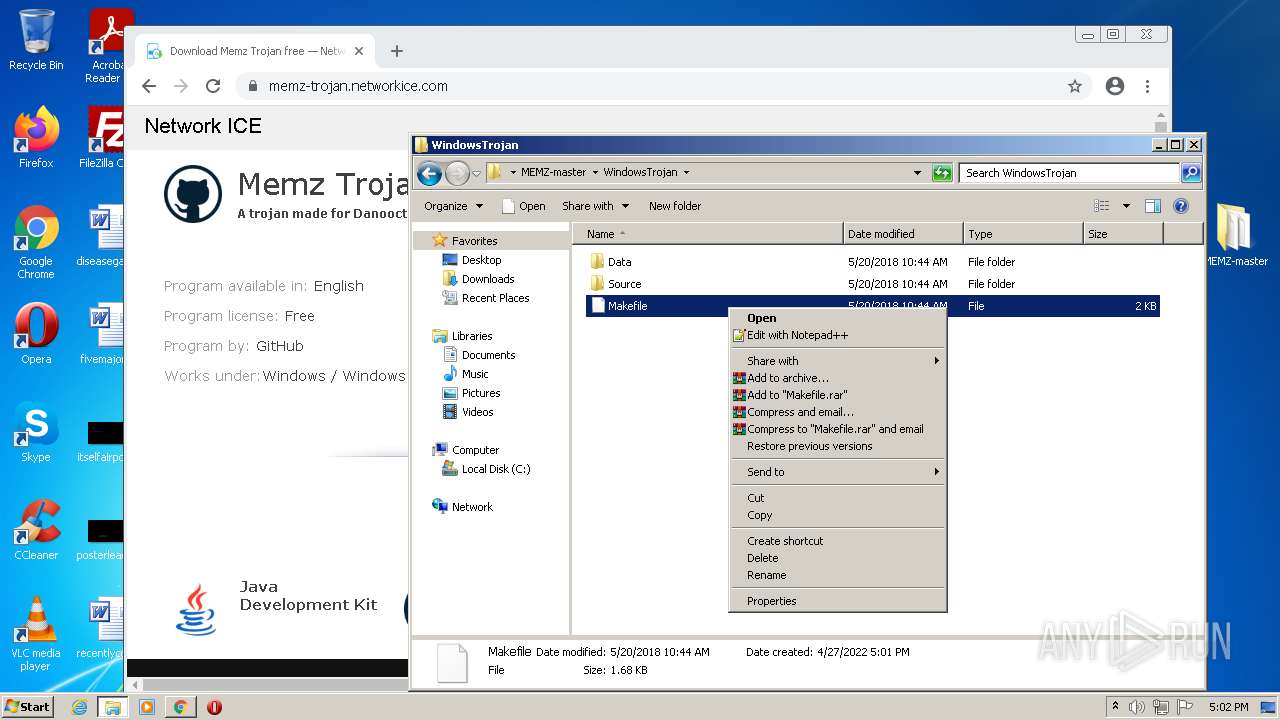Click Search WindowsTrojan input field
Image resolution: width=1280 pixels, height=720 pixels.
(1069, 173)
